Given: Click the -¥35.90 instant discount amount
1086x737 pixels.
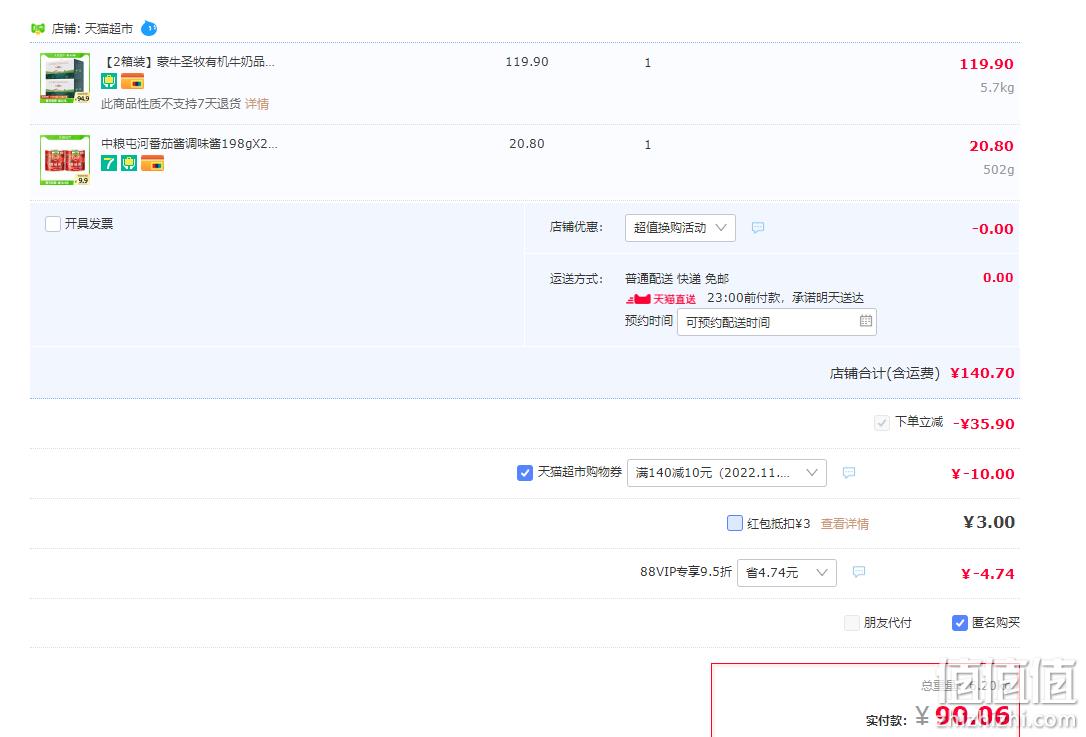Looking at the screenshot, I should click(x=983, y=423).
